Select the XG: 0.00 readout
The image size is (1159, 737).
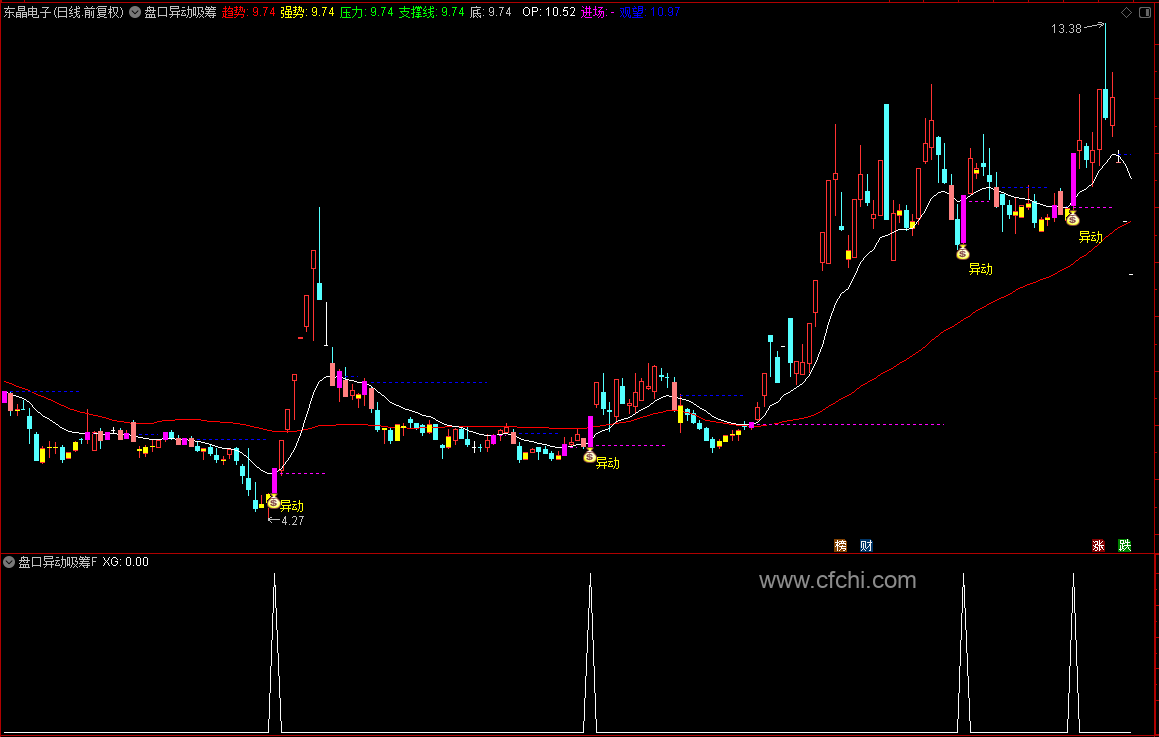click(x=126, y=562)
